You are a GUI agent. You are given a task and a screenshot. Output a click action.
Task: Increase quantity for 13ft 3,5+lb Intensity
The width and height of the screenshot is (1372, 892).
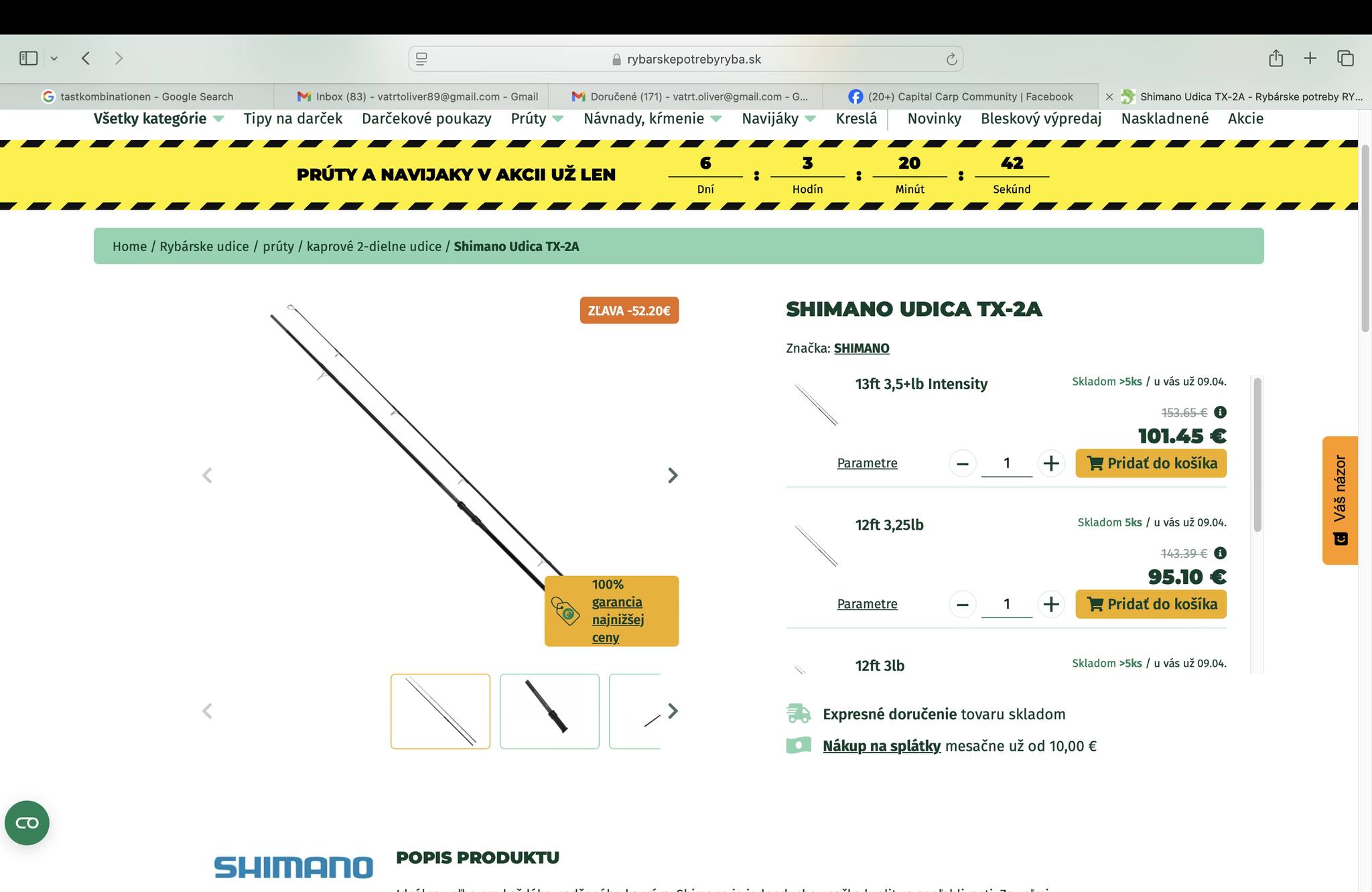click(1051, 463)
